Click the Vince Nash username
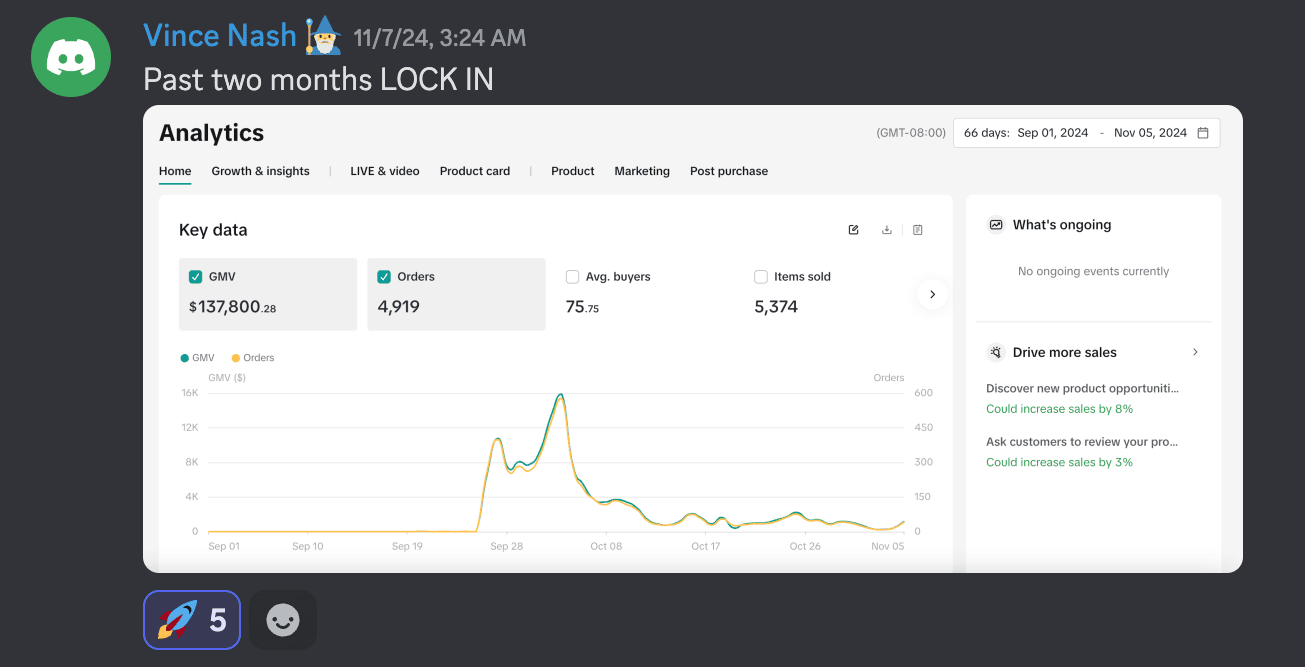 (x=220, y=36)
